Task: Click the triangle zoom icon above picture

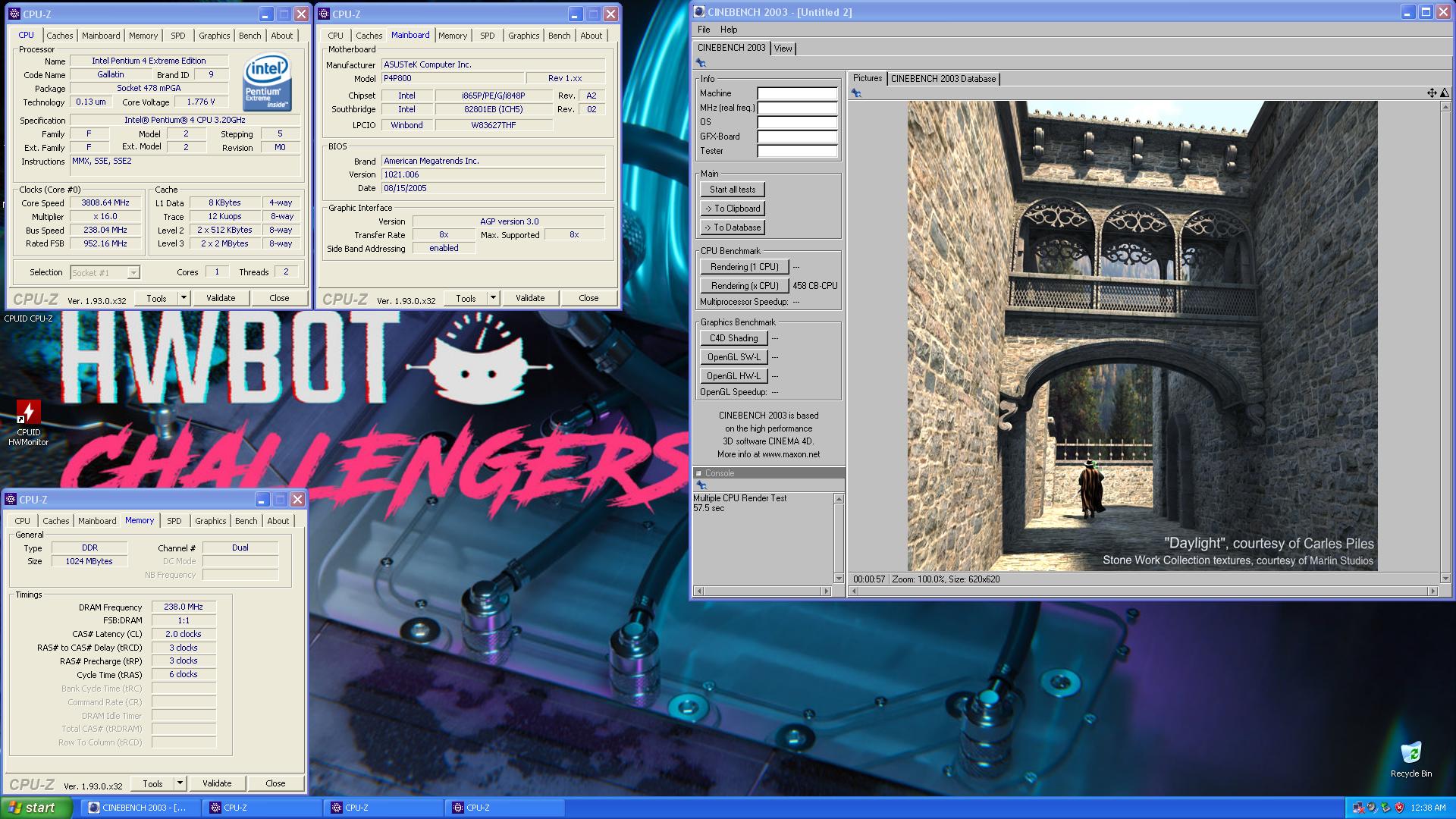Action: click(1444, 93)
